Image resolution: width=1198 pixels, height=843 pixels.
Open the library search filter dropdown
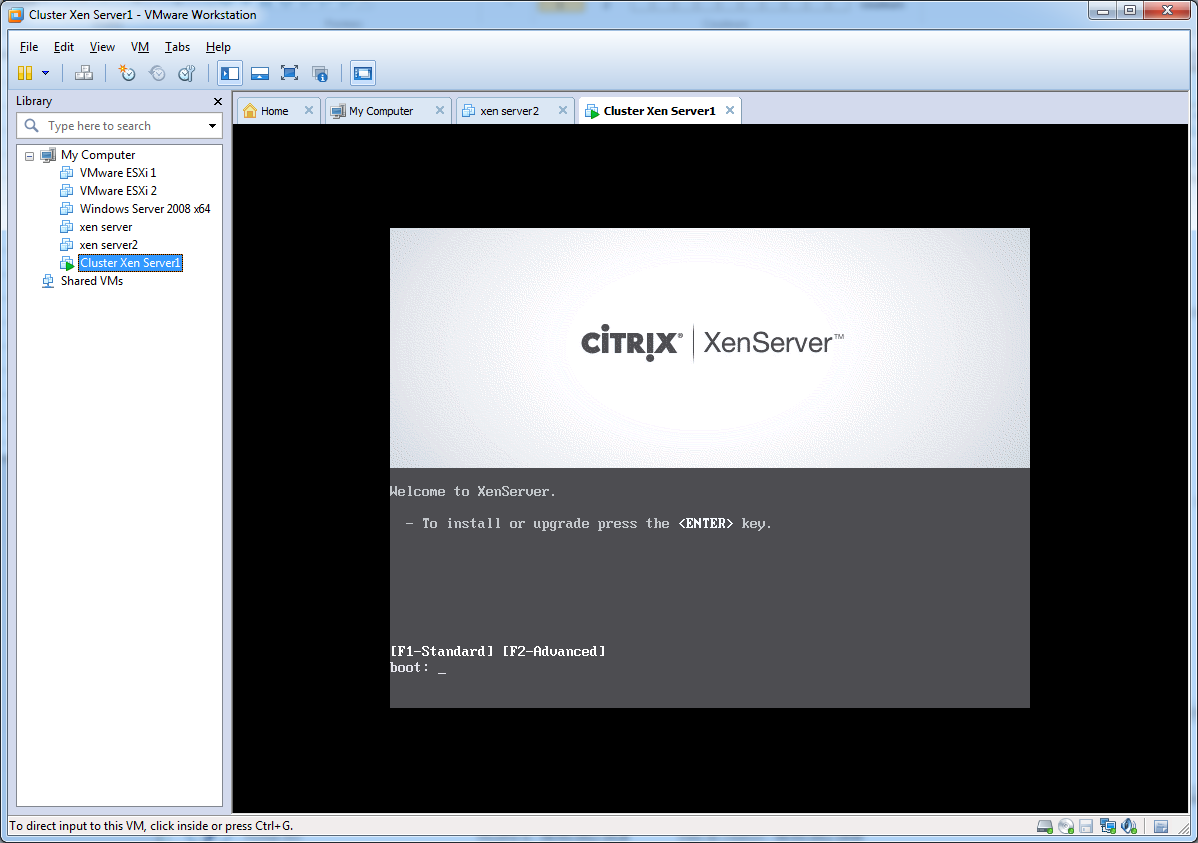click(x=212, y=126)
